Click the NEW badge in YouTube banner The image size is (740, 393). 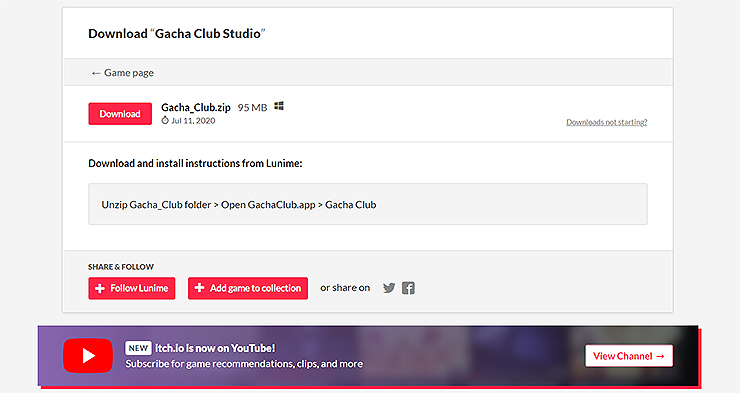click(138, 348)
